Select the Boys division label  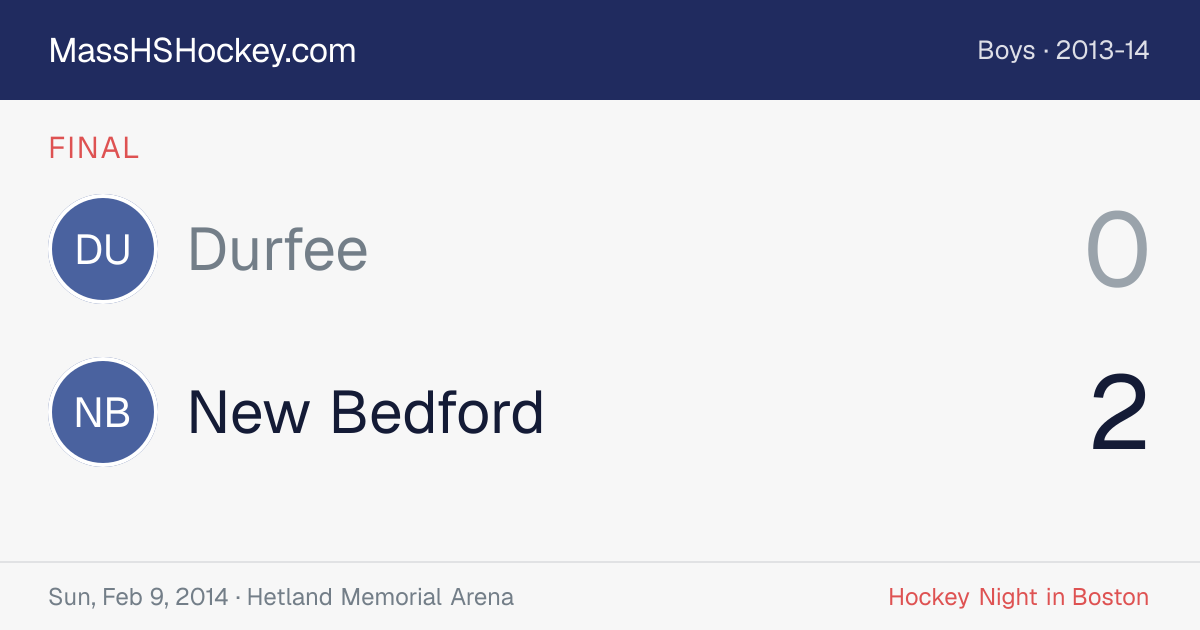tap(1006, 51)
